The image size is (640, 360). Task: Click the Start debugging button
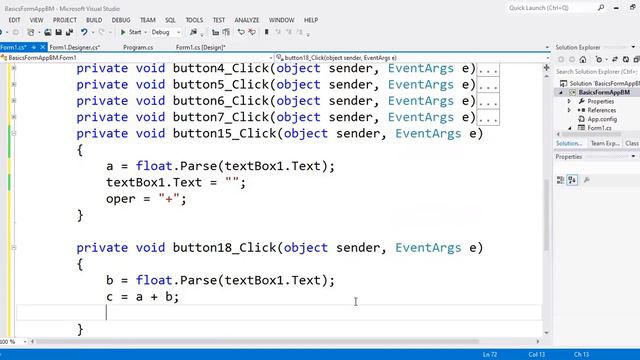click(131, 32)
